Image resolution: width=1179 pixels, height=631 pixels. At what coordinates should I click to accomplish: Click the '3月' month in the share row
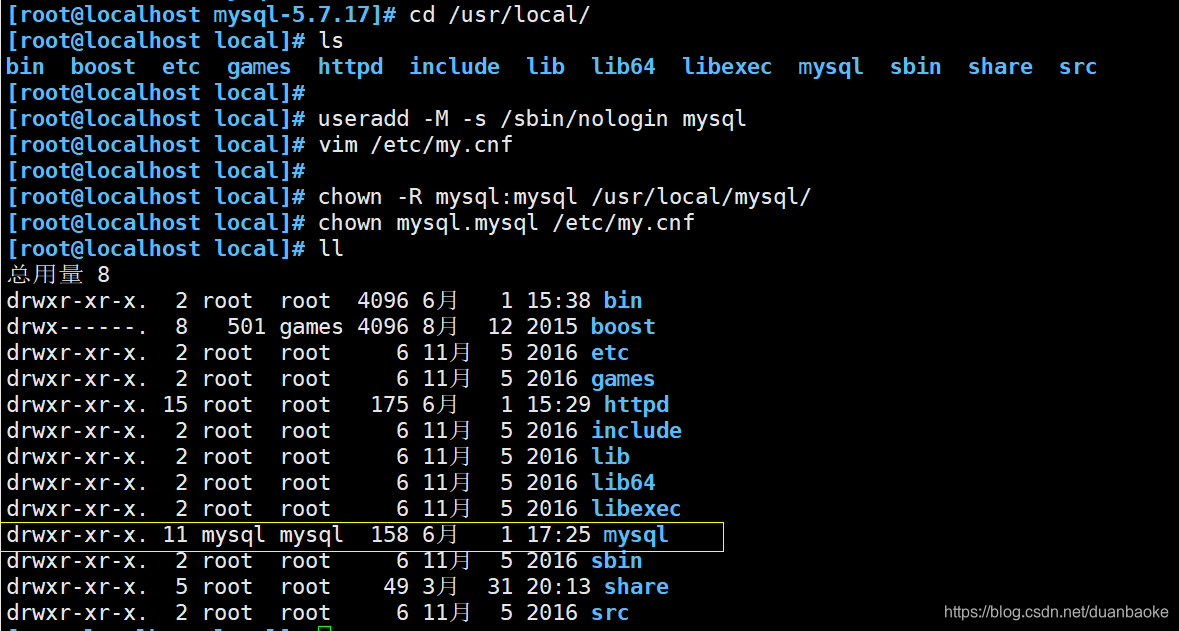click(440, 587)
